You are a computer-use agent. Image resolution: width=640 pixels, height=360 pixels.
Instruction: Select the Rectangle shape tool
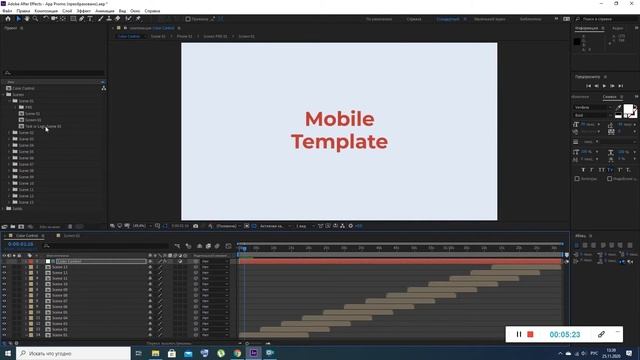[73, 19]
